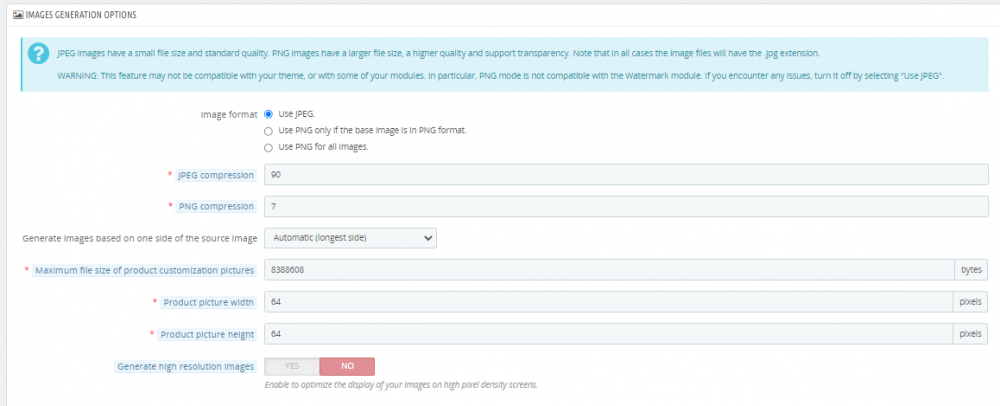This screenshot has height=406, width=1000.
Task: Click the dropdown chevron arrow of source image side
Action: coord(427,238)
